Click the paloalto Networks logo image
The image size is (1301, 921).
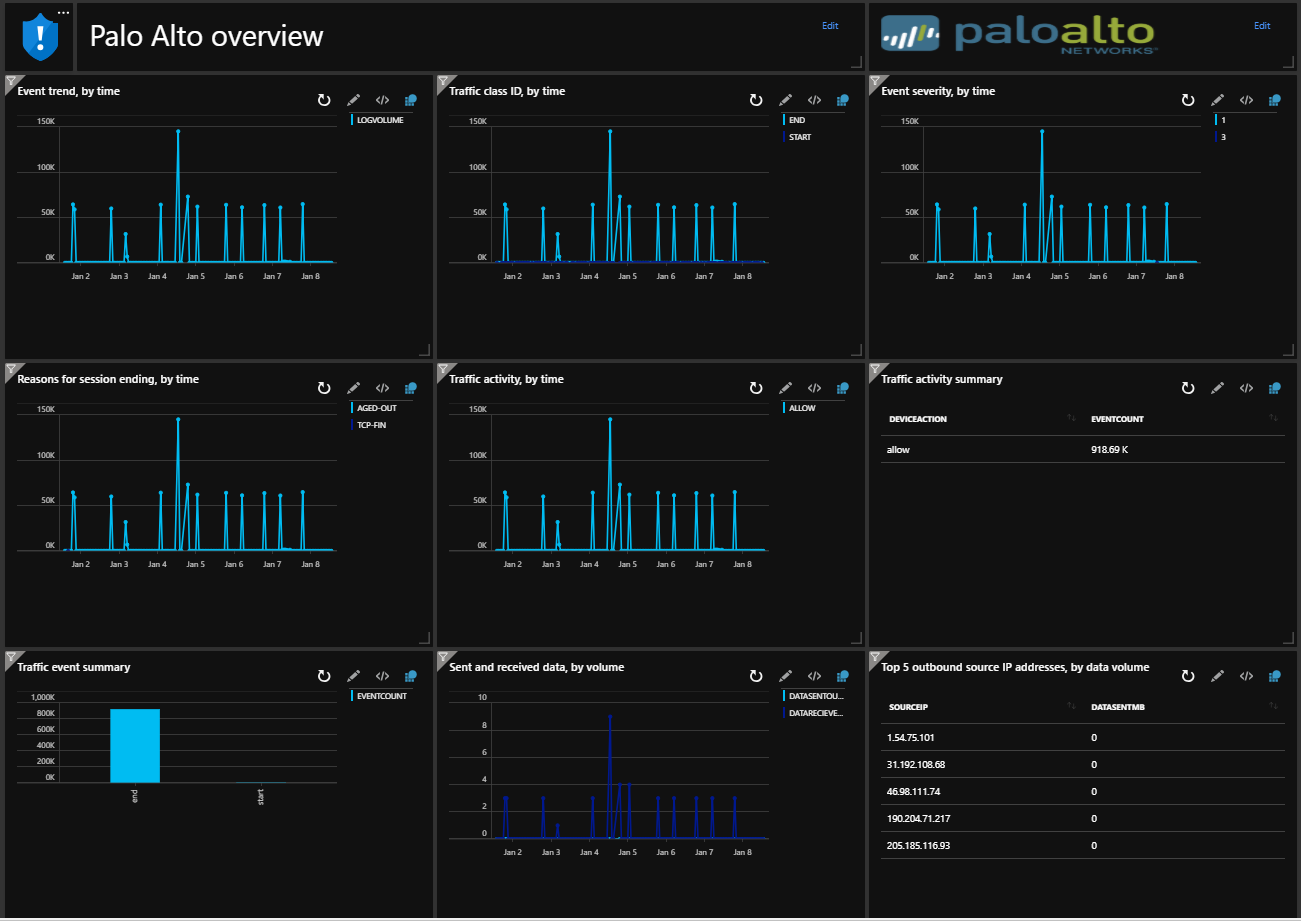click(x=1020, y=34)
